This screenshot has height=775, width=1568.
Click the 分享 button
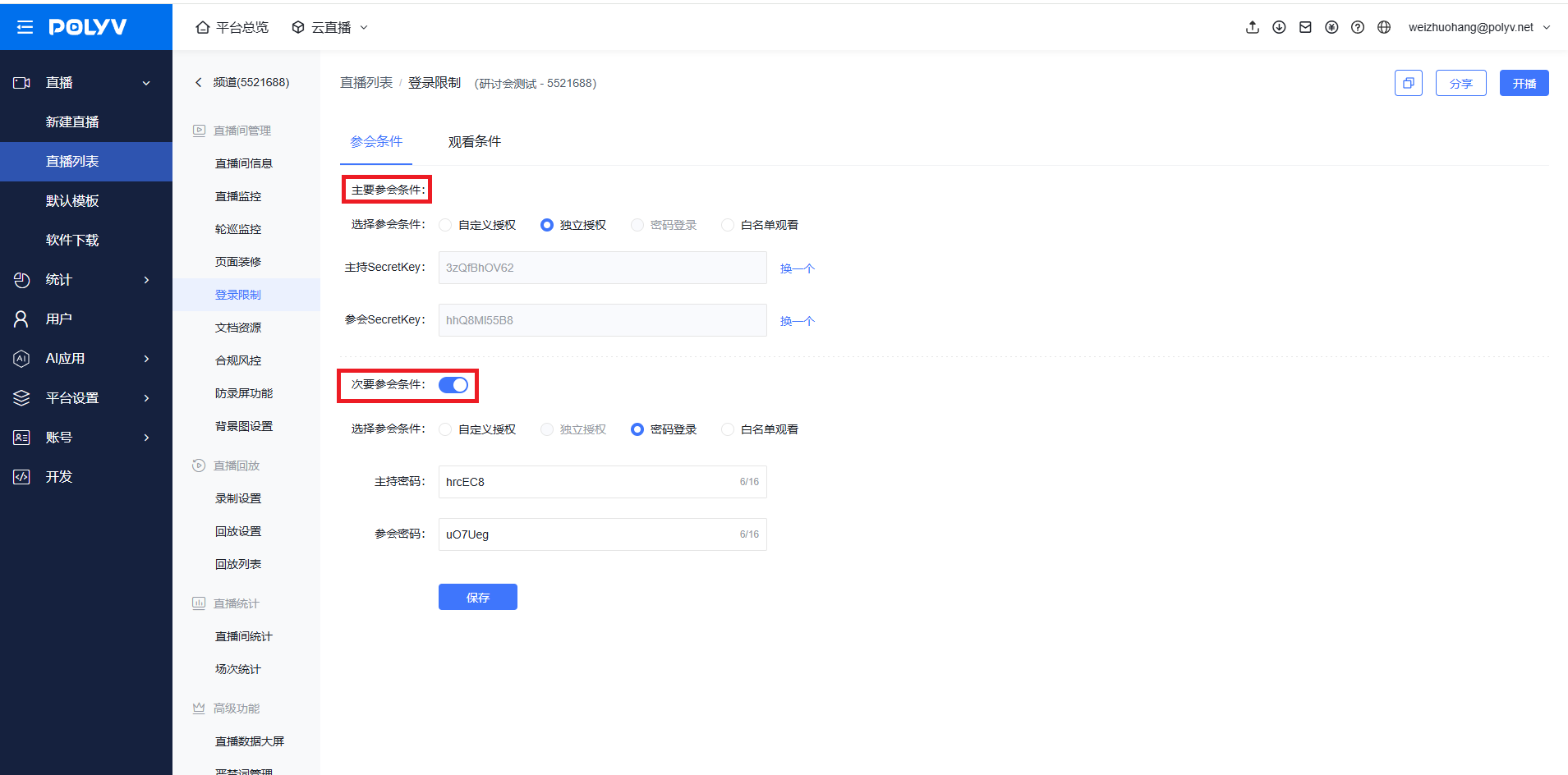coord(1461,83)
